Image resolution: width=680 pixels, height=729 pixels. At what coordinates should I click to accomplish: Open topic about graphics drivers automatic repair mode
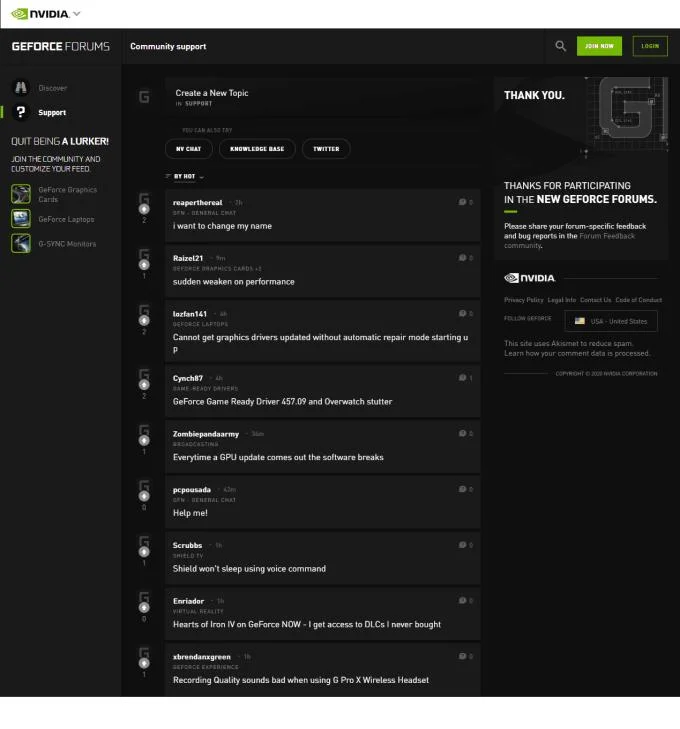pos(320,343)
